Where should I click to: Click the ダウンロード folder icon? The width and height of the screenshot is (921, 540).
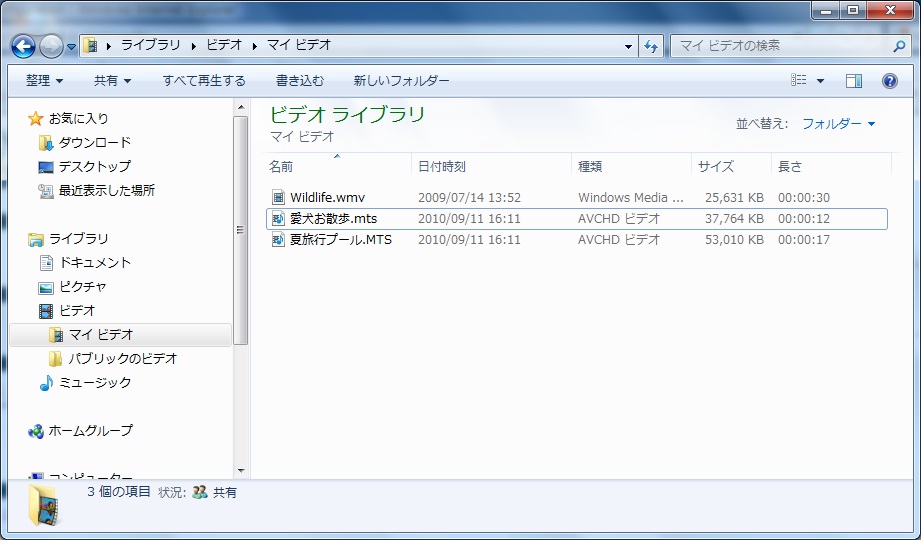[46, 143]
